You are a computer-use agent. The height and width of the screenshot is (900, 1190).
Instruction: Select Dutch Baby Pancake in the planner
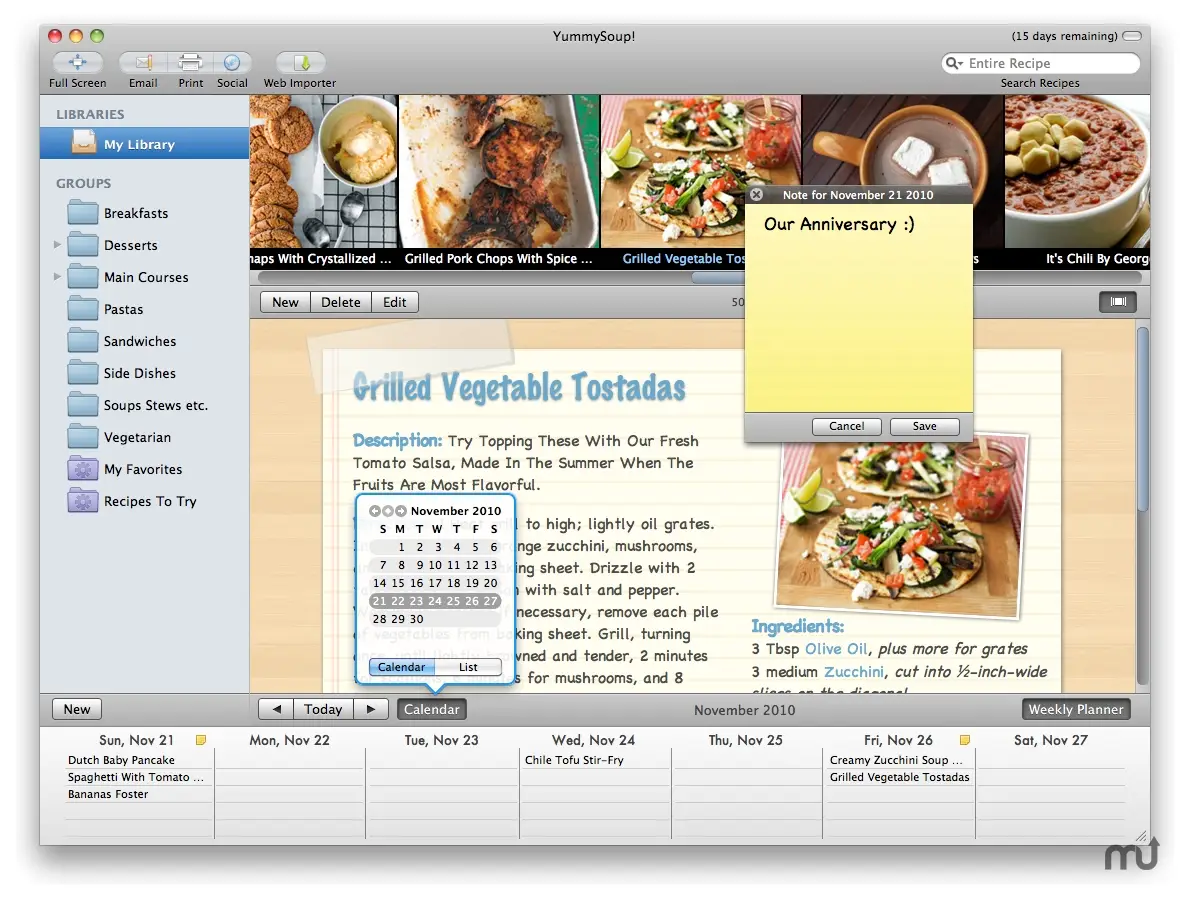pyautogui.click(x=121, y=760)
